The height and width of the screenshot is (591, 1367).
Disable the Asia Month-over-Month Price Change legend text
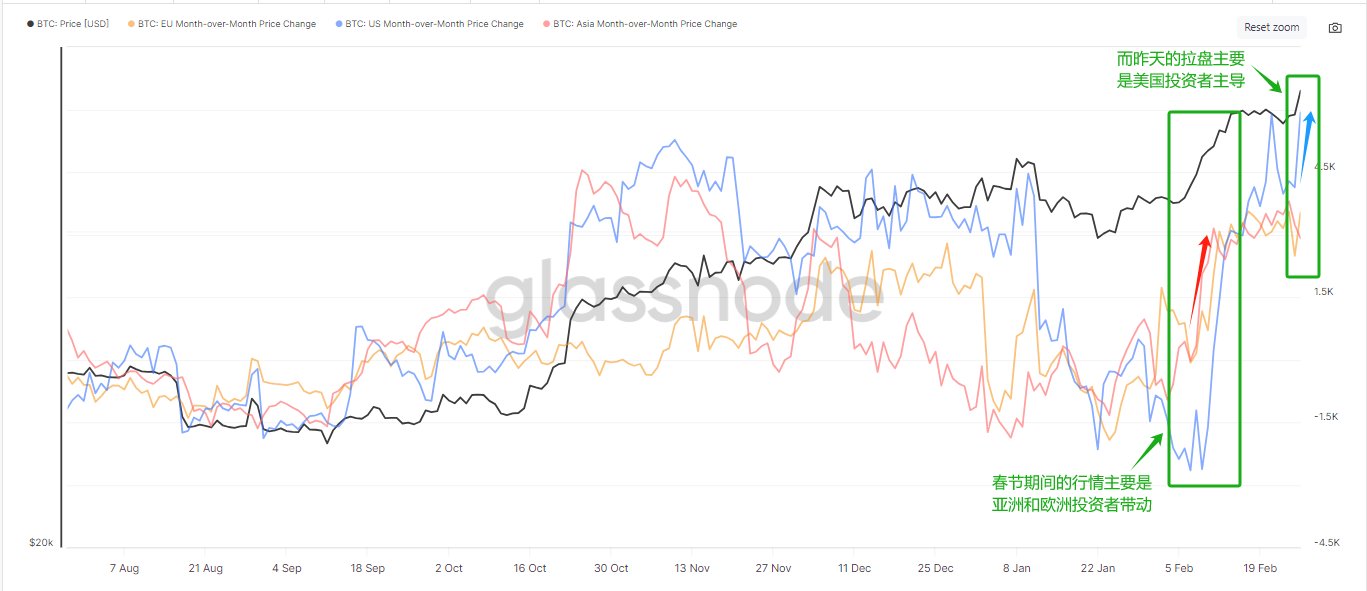coord(645,24)
